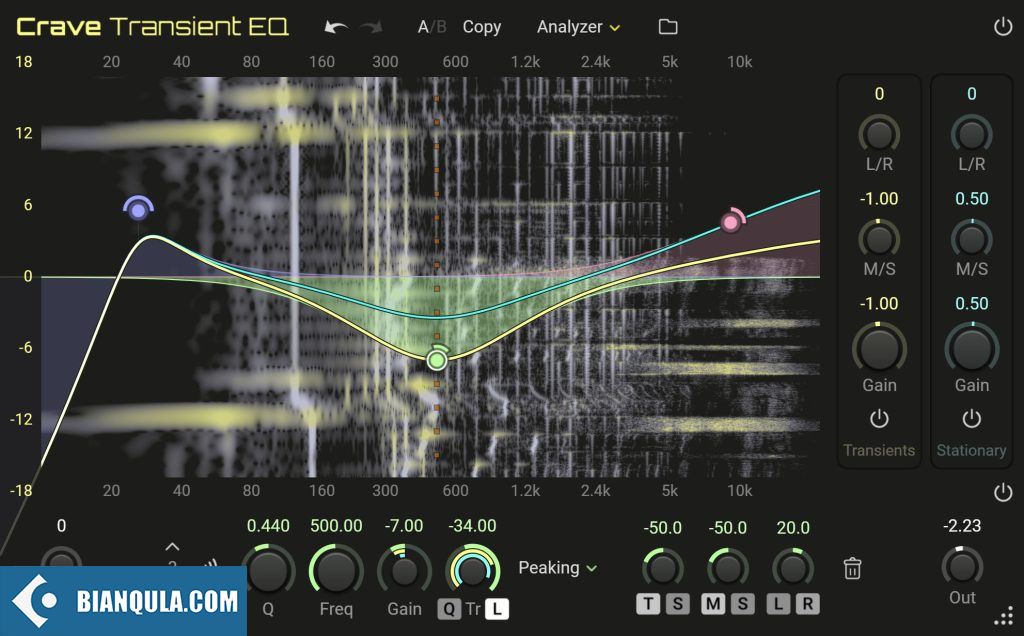Adjust the Stationary M/S knob
1024x636 pixels.
coord(972,239)
